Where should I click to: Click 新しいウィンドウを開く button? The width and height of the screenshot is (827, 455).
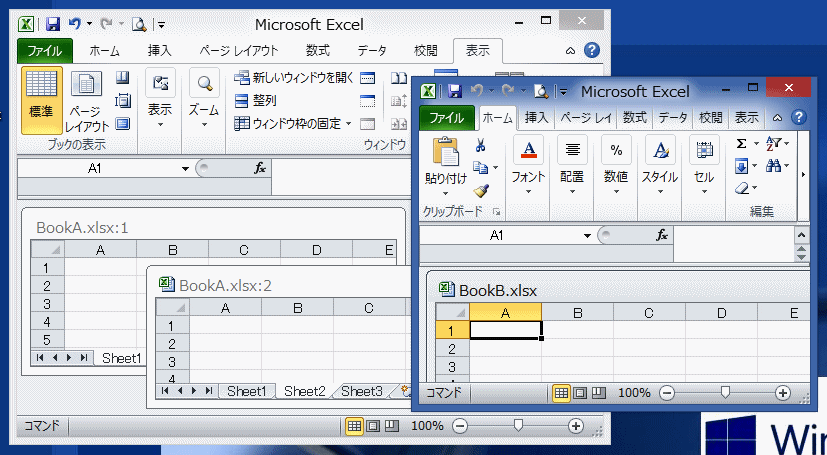[294, 78]
